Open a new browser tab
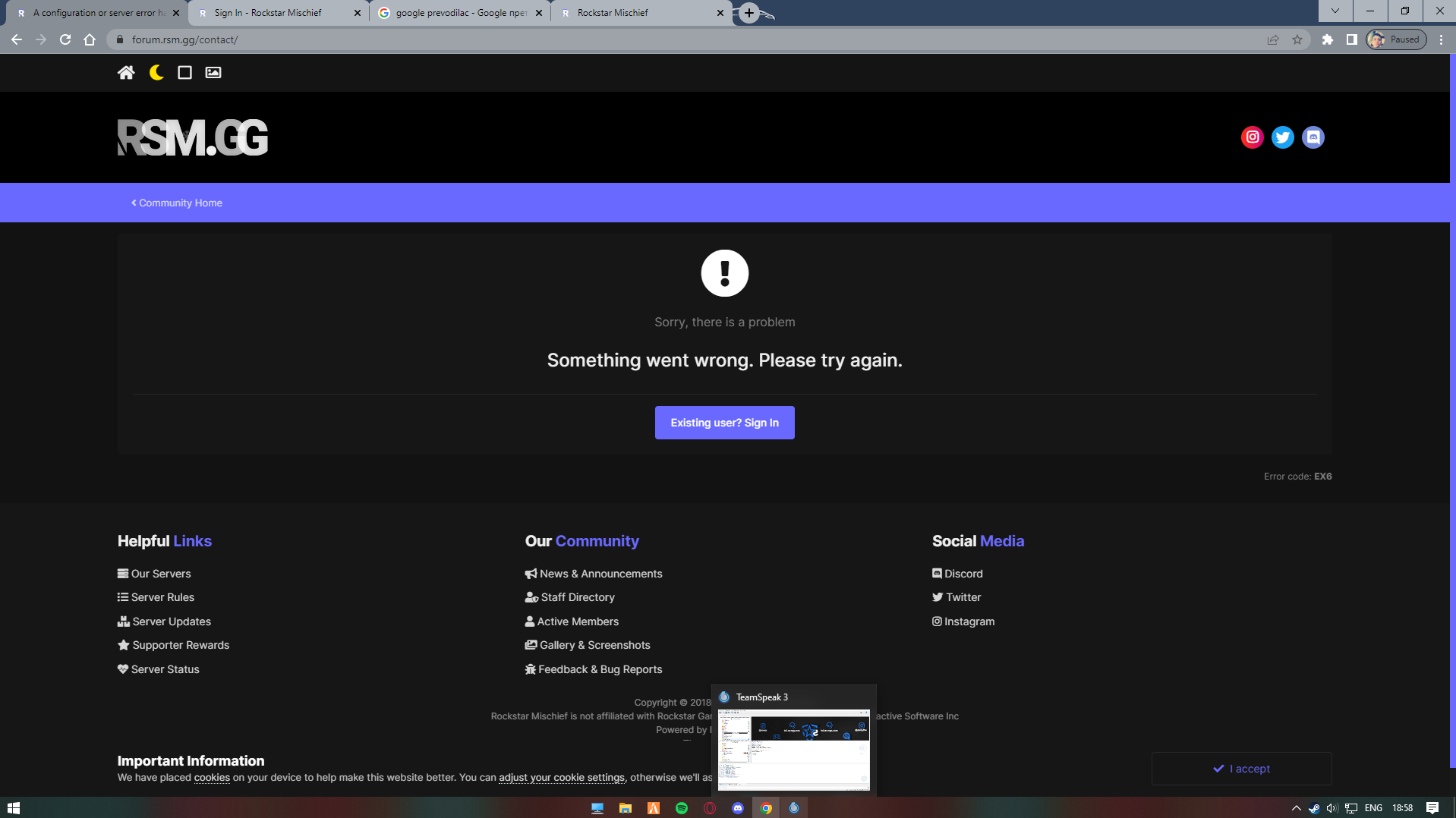The height and width of the screenshot is (818, 1456). [x=749, y=13]
